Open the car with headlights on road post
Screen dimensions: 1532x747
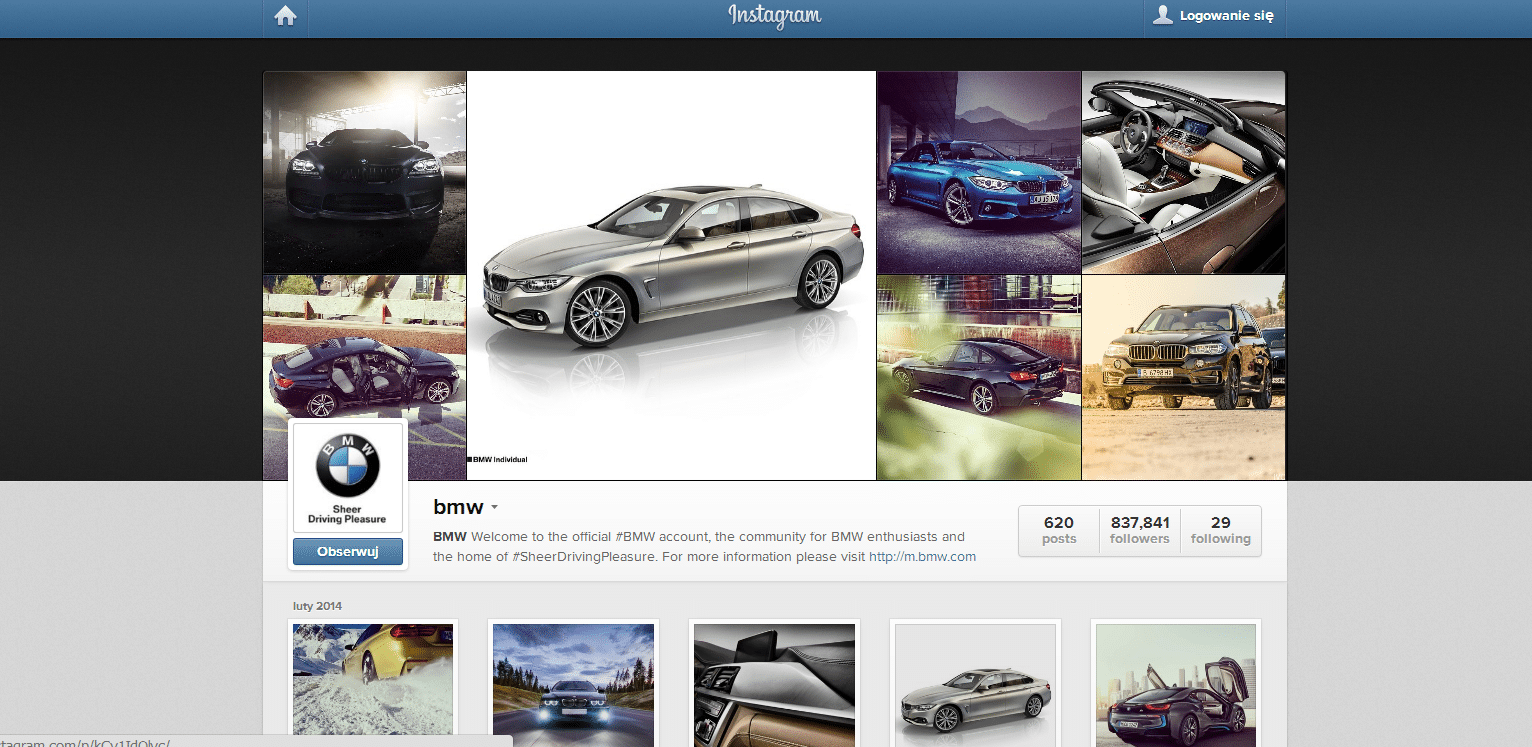574,685
